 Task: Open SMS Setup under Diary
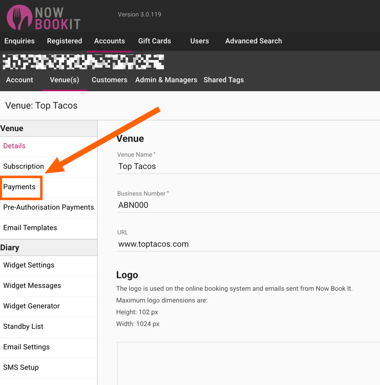click(48, 367)
